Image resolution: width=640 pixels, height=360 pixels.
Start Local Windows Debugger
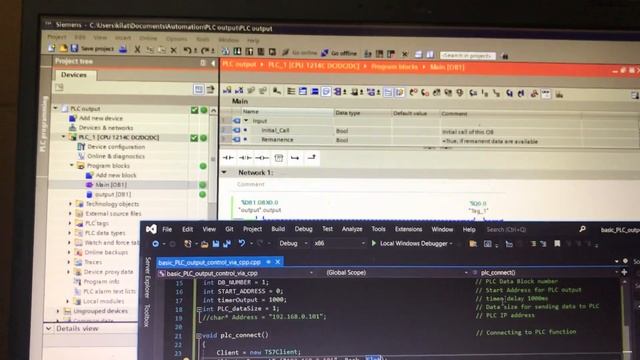pos(412,243)
